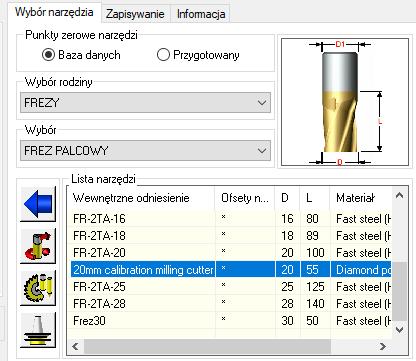
Task: Select tool row FR-2TA-28
Action: point(230,304)
